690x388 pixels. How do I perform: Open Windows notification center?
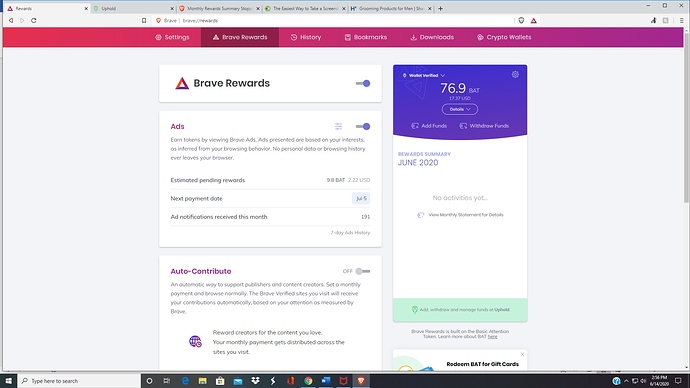[678, 381]
